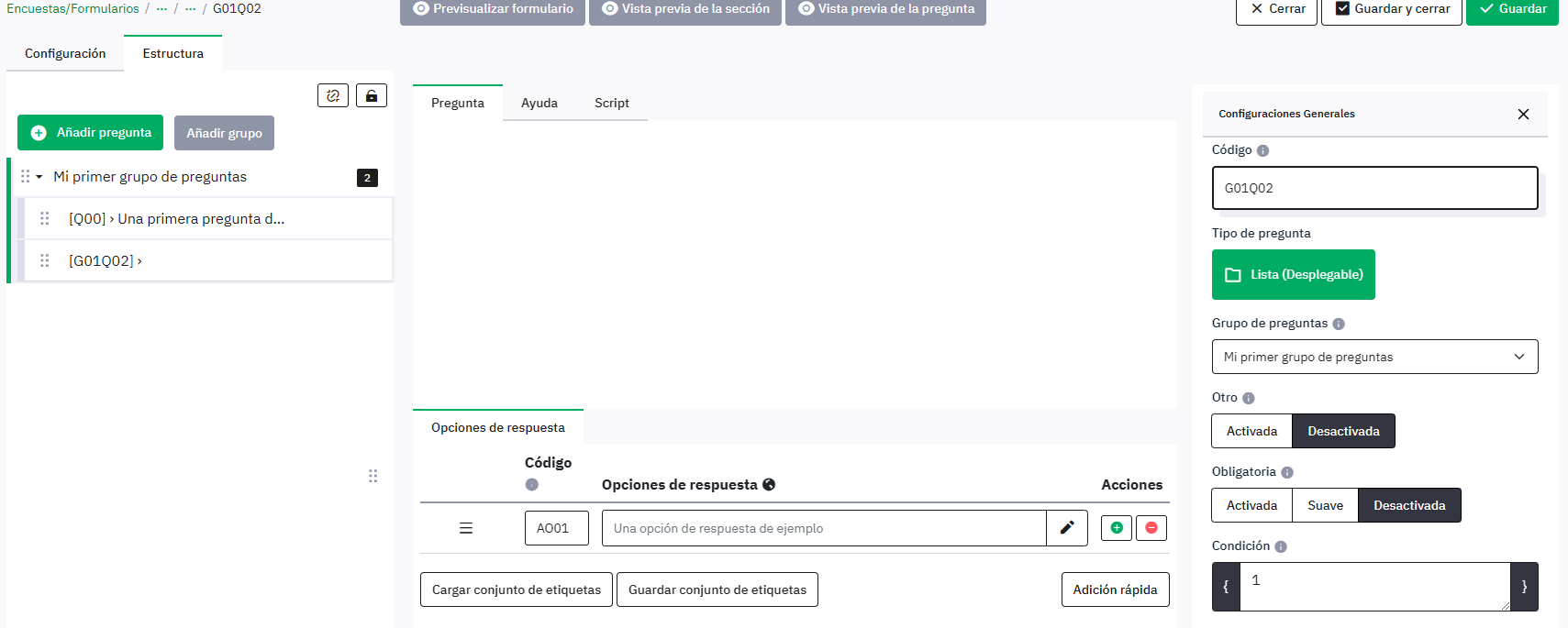Click the info icon beside Condición
Screen dimensions: 1568x628
tap(1281, 546)
